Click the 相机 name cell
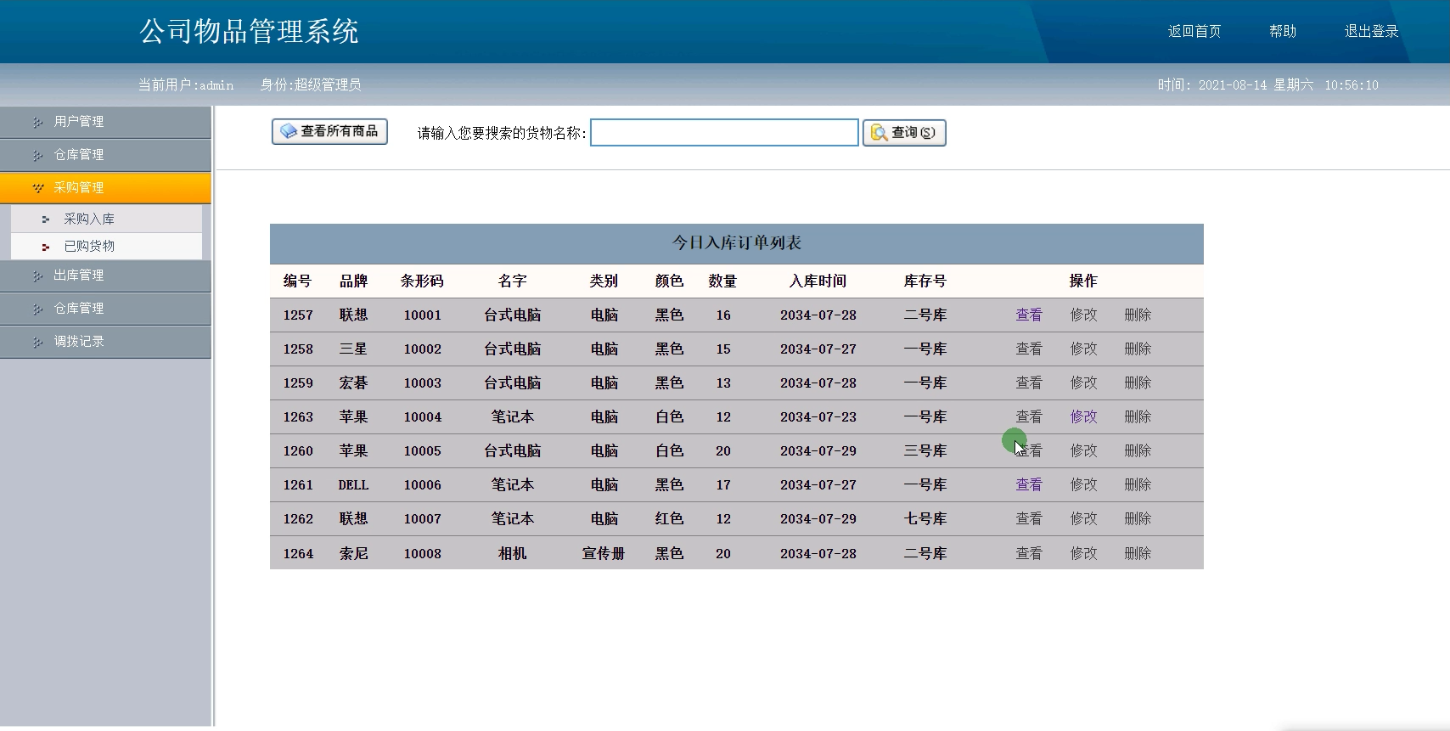The image size is (1450, 731). point(512,554)
